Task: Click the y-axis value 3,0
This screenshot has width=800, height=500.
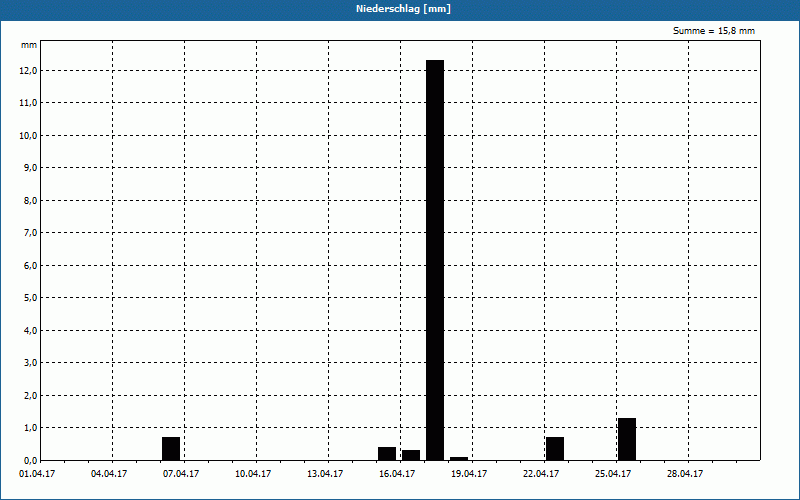Action: pyautogui.click(x=30, y=363)
